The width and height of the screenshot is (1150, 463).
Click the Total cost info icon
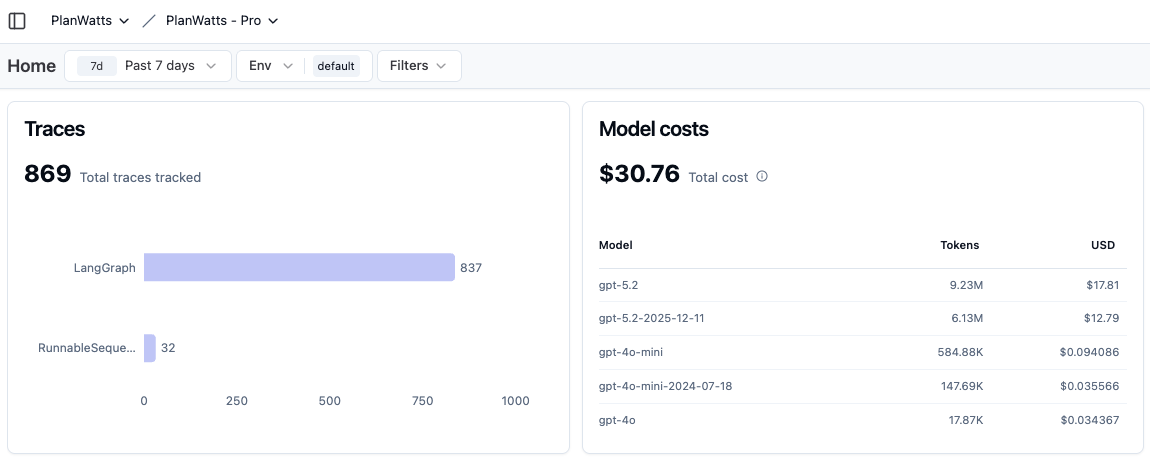(762, 176)
